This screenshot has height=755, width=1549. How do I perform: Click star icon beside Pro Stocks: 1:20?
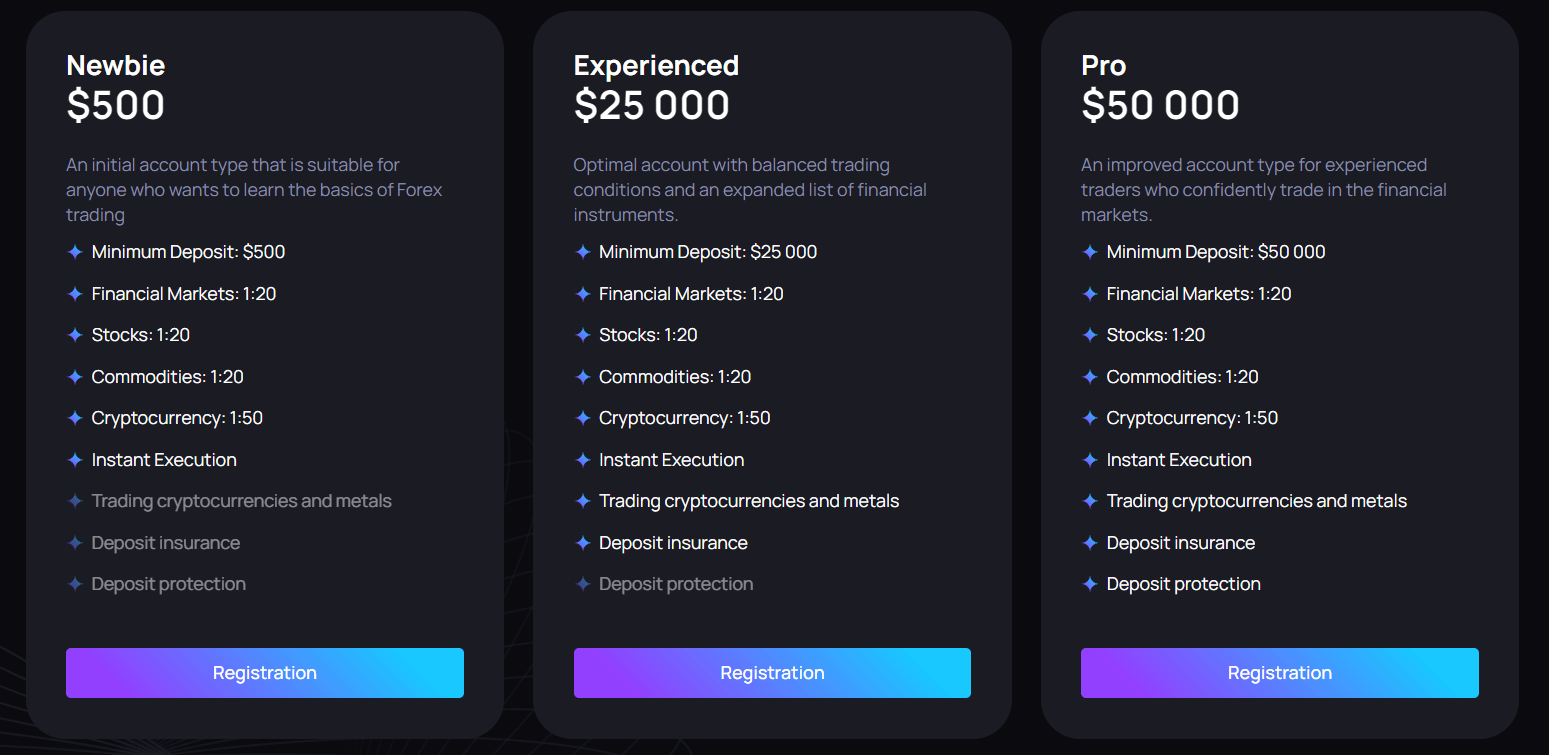tap(1090, 335)
